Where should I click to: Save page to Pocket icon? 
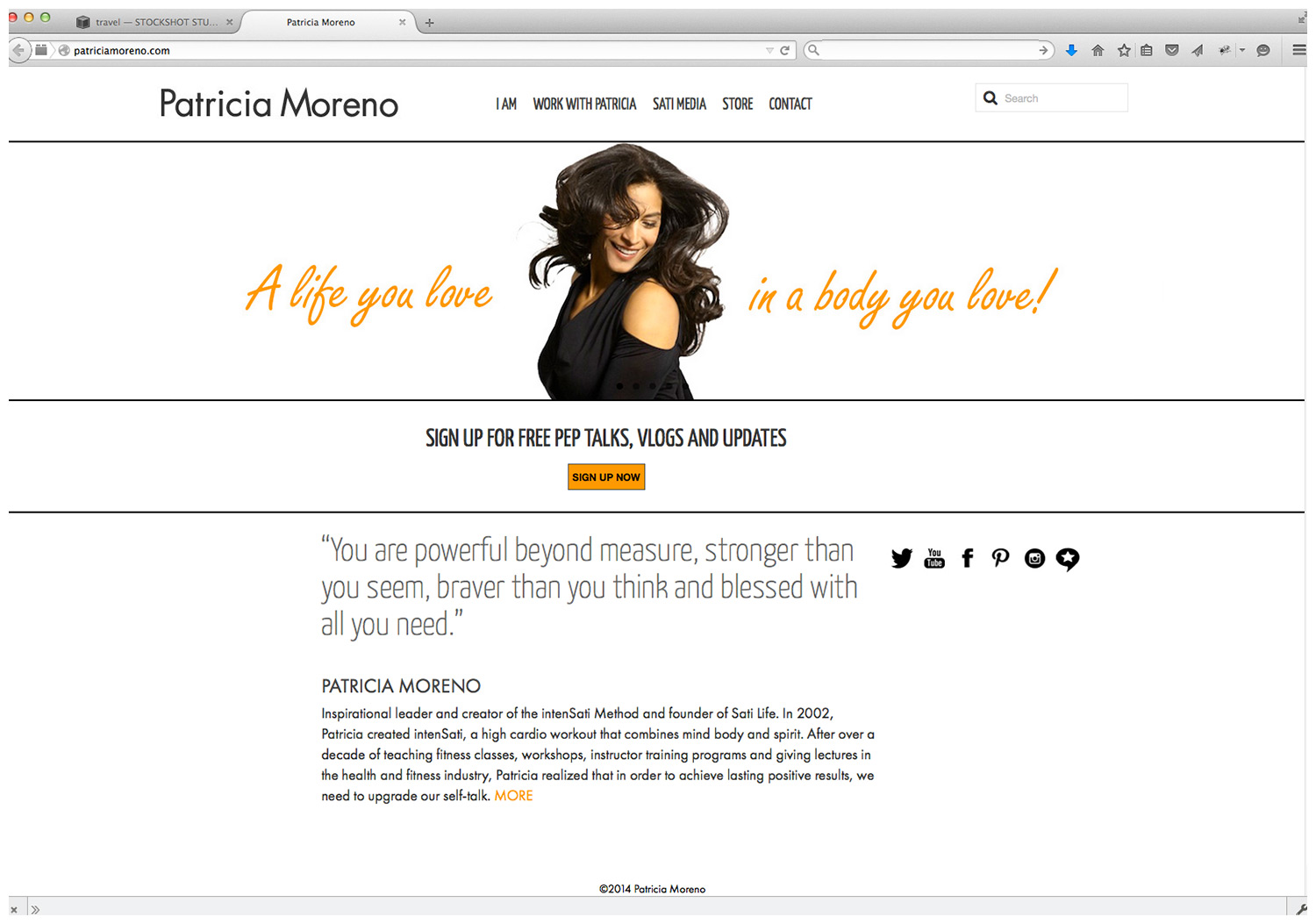pyautogui.click(x=1171, y=50)
